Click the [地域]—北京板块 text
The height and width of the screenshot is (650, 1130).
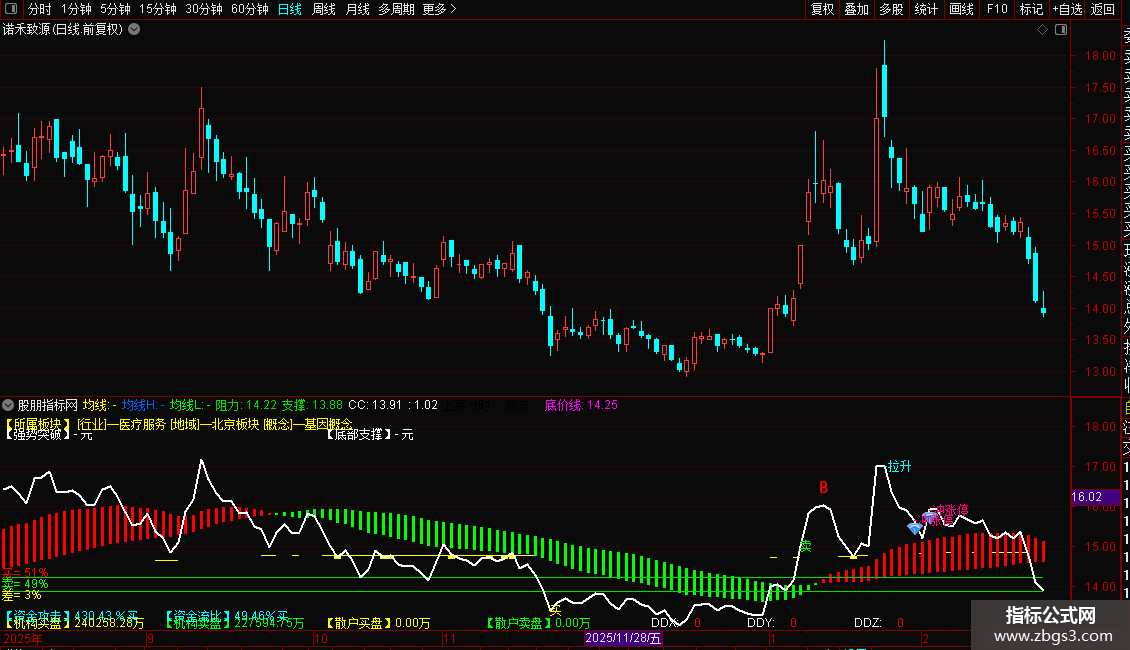[x=214, y=424]
